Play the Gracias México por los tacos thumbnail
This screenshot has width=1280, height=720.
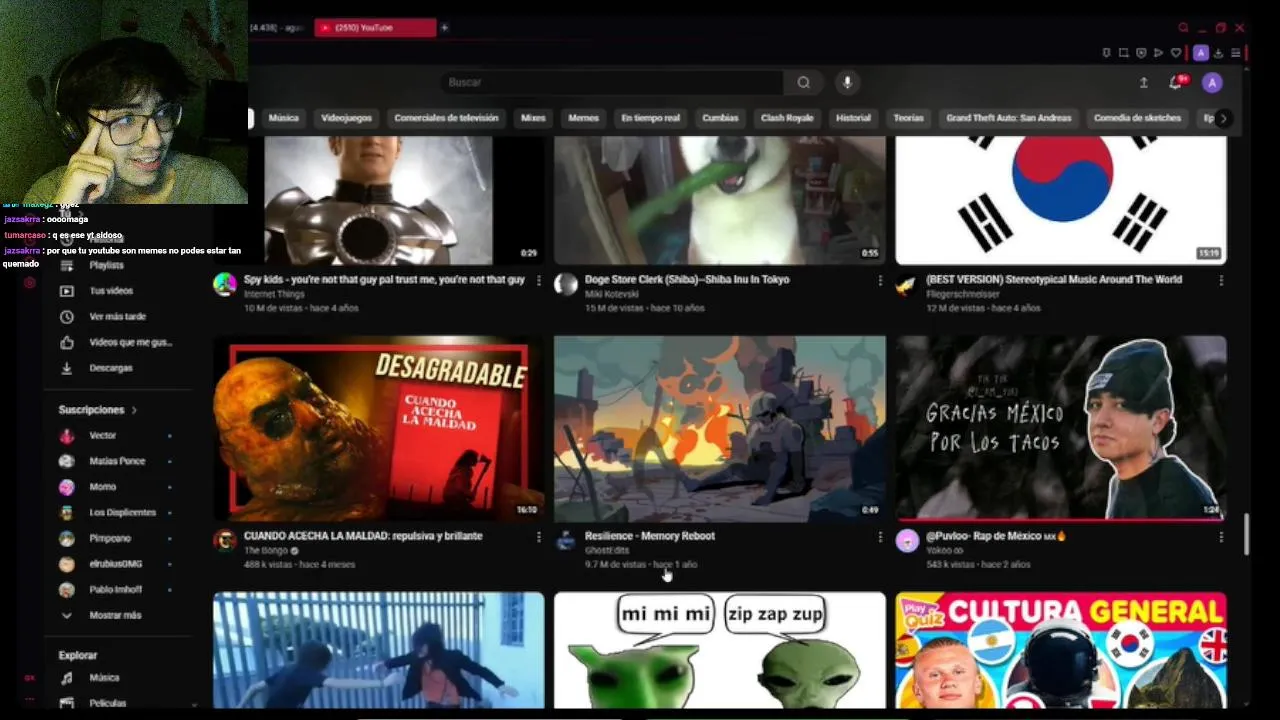coord(1061,428)
